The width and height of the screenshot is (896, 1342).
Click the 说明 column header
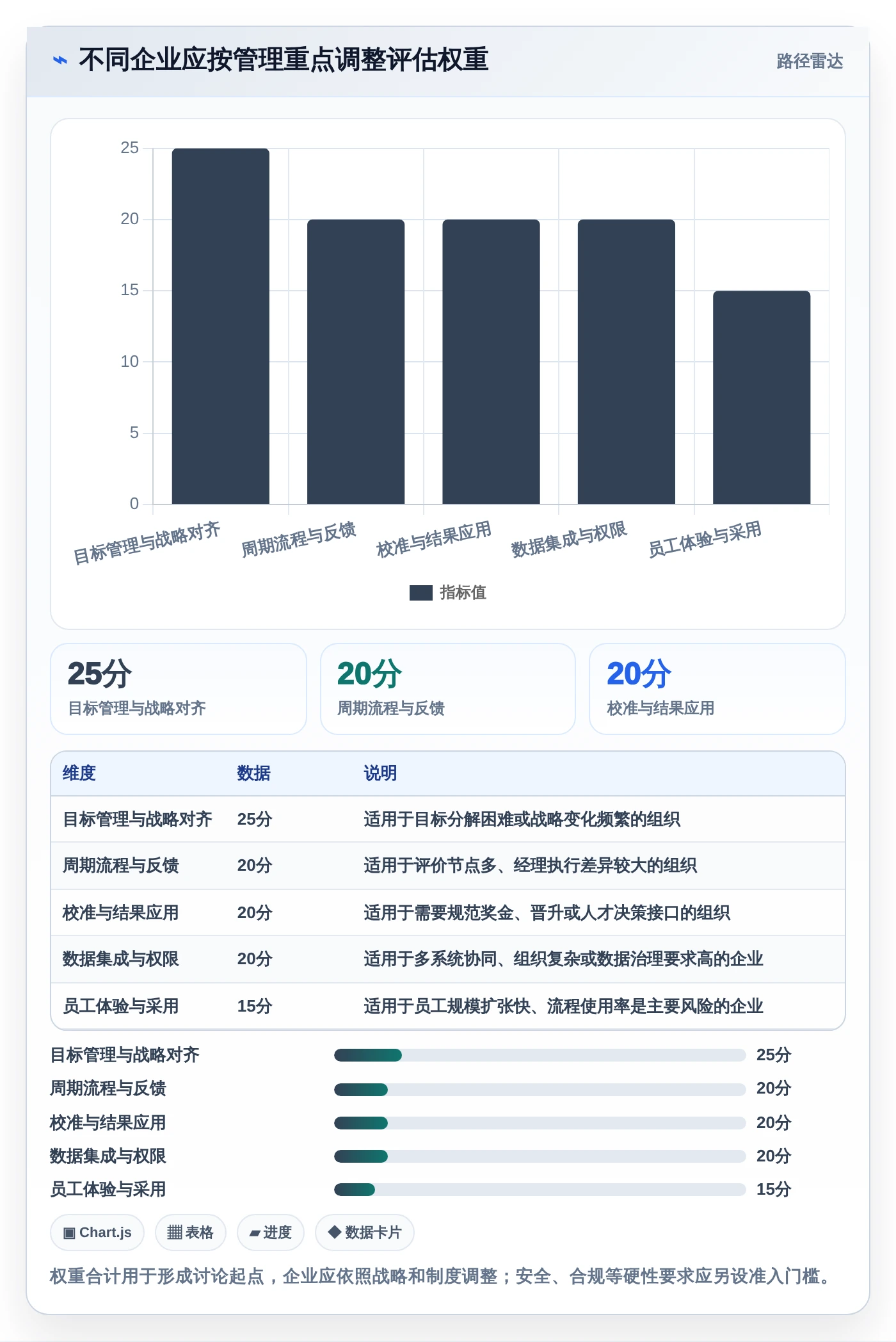pyautogui.click(x=380, y=773)
